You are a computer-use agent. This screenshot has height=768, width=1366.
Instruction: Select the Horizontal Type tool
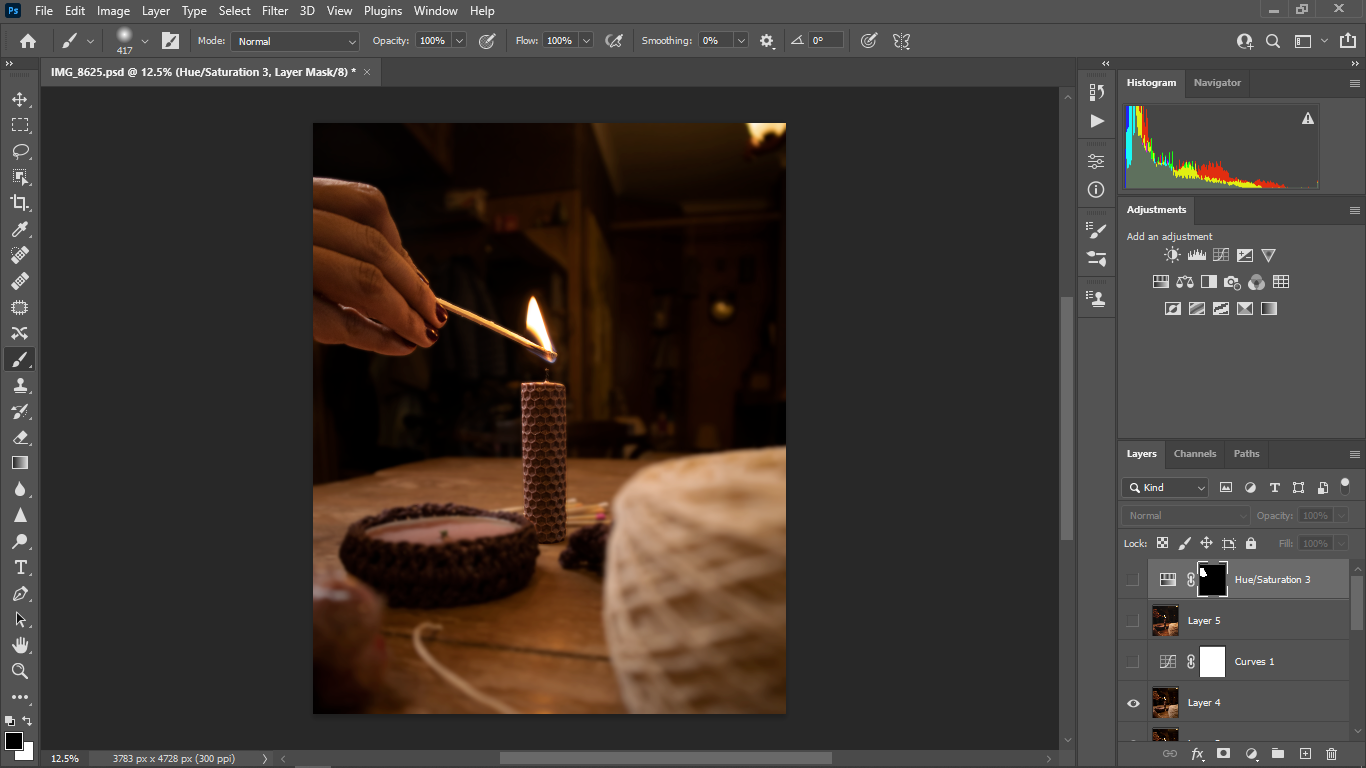(20, 567)
